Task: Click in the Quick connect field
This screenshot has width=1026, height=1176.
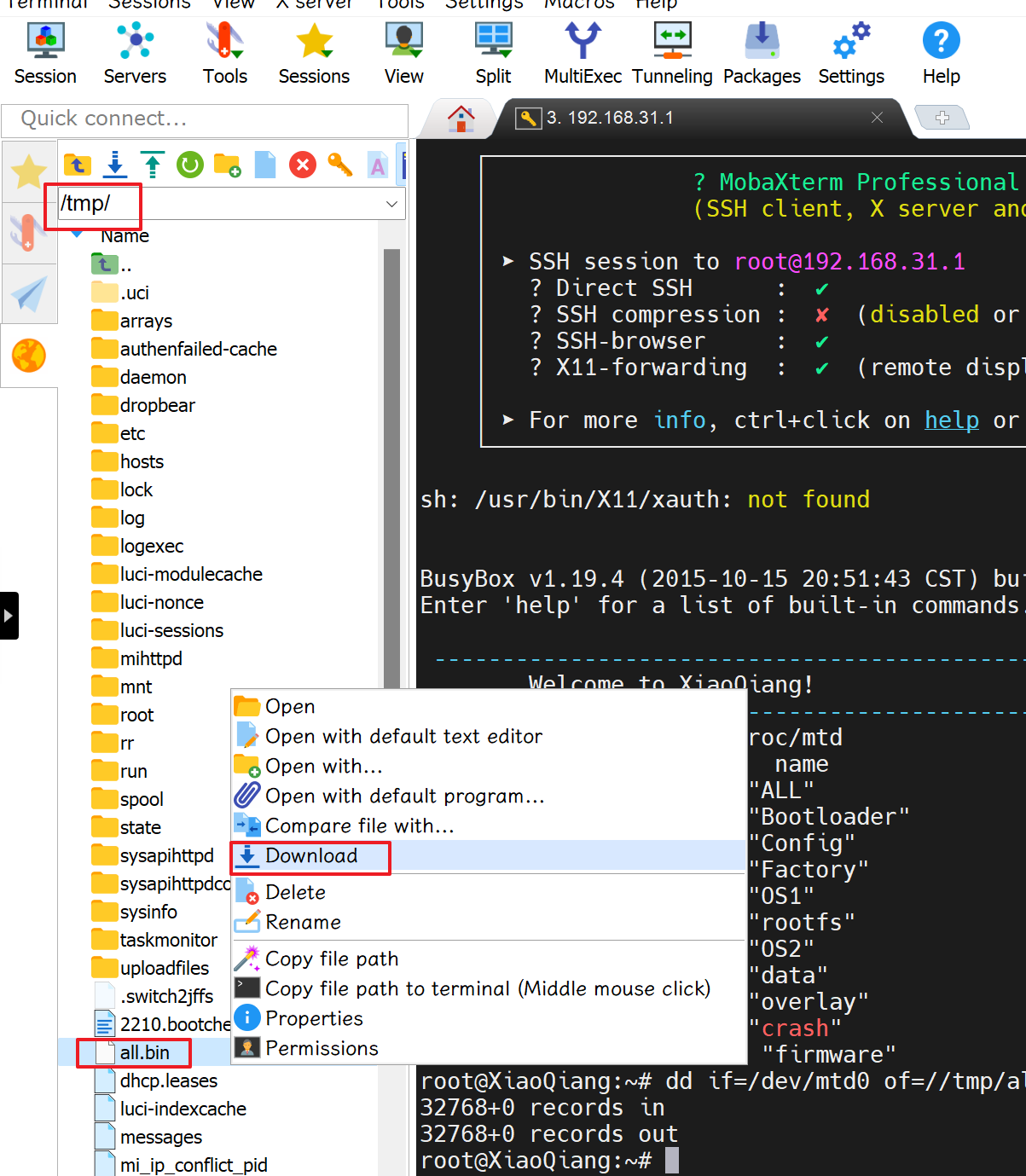Action: 205,119
